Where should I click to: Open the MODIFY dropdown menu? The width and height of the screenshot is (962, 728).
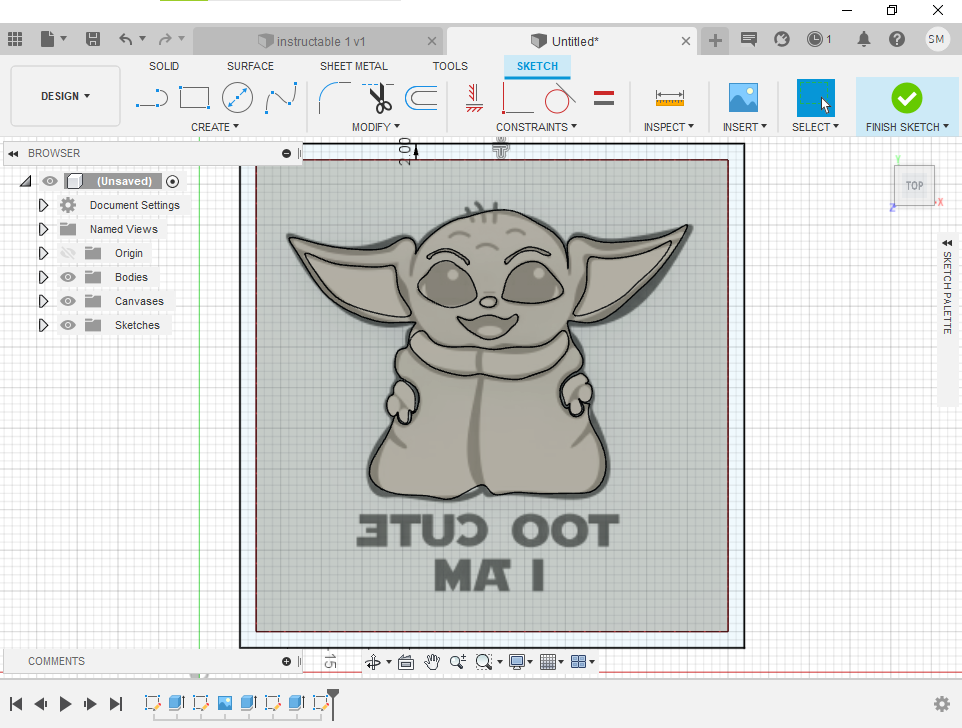(x=375, y=127)
